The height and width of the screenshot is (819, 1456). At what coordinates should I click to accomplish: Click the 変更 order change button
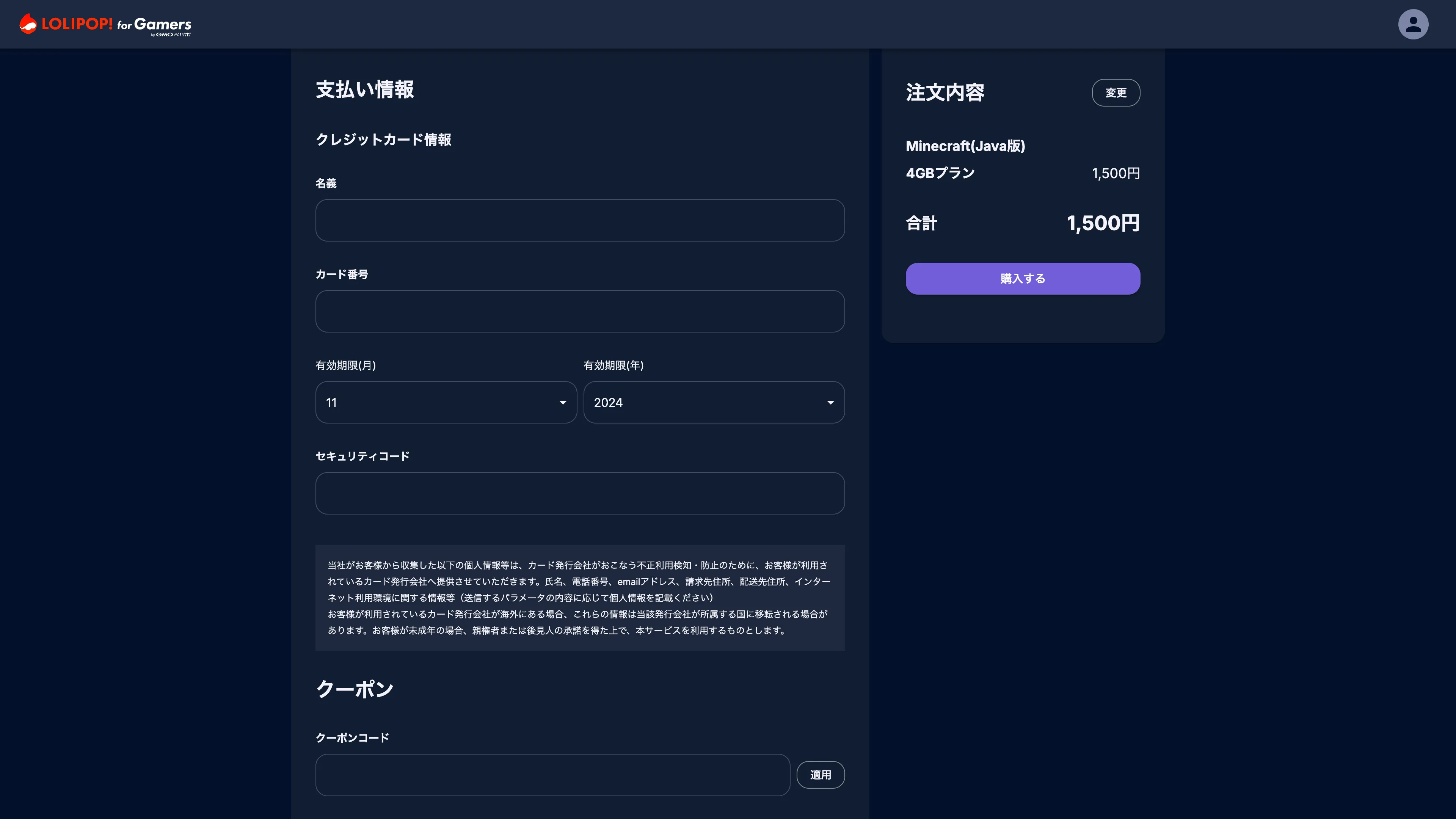point(1116,93)
